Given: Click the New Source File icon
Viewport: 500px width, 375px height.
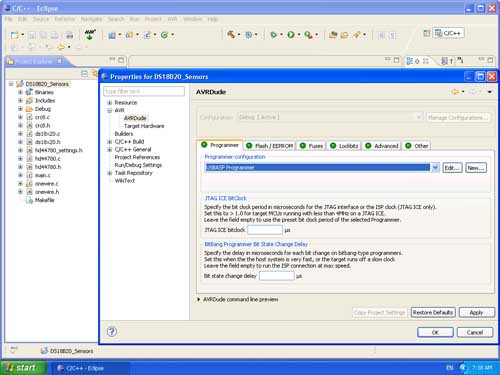Looking at the screenshot, I should tap(147, 35).
